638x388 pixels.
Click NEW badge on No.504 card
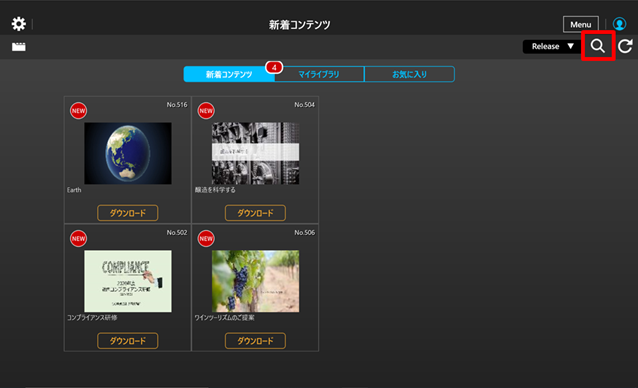[x=206, y=111]
